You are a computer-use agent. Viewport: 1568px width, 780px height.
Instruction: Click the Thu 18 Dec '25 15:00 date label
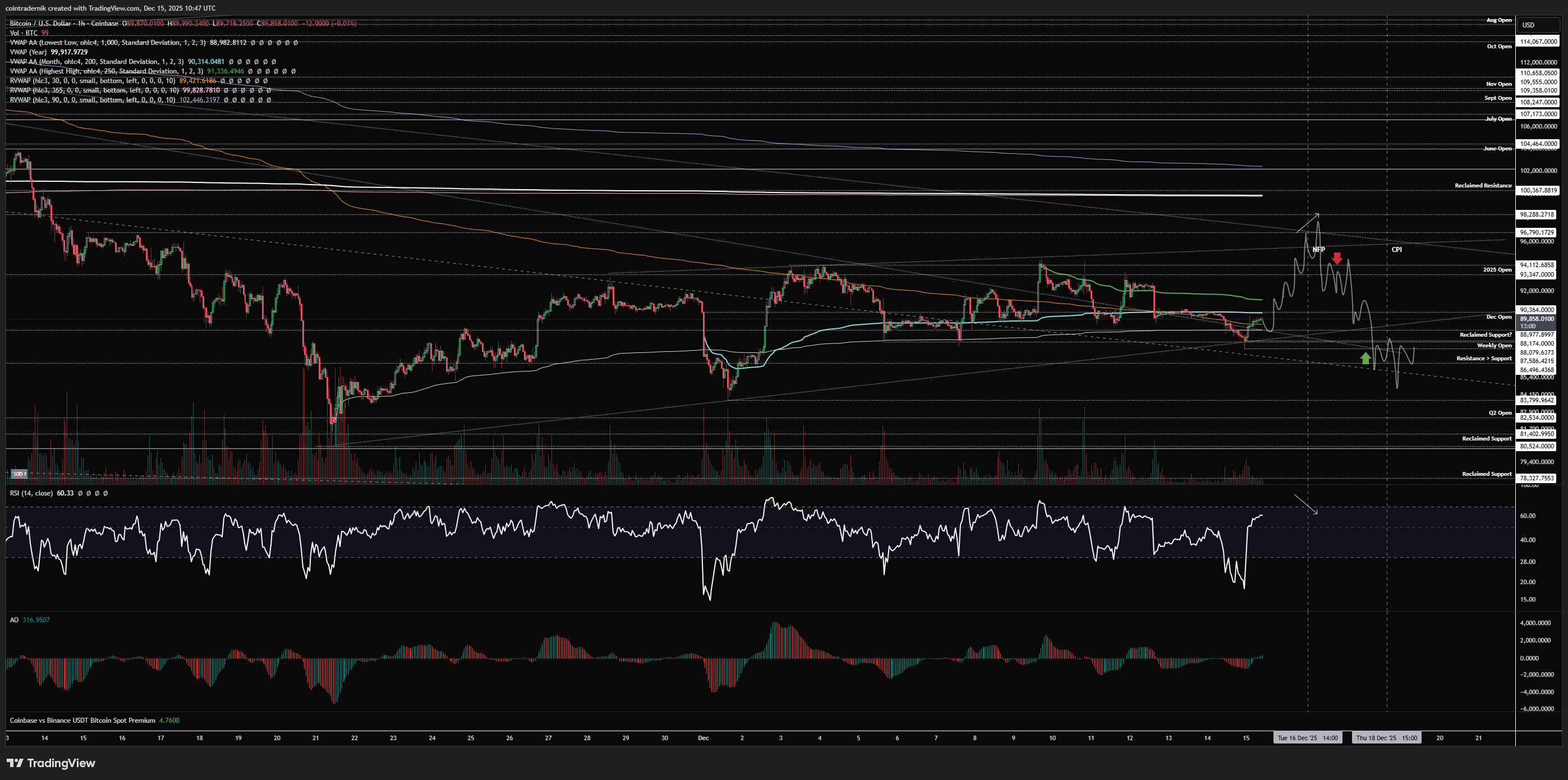[x=1386, y=738]
